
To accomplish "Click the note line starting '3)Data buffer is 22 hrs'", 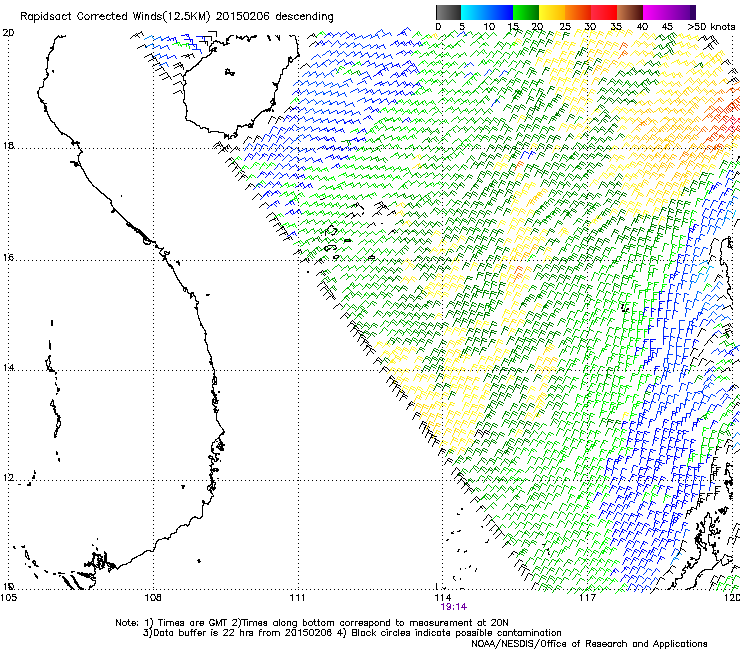I will 352,633.
